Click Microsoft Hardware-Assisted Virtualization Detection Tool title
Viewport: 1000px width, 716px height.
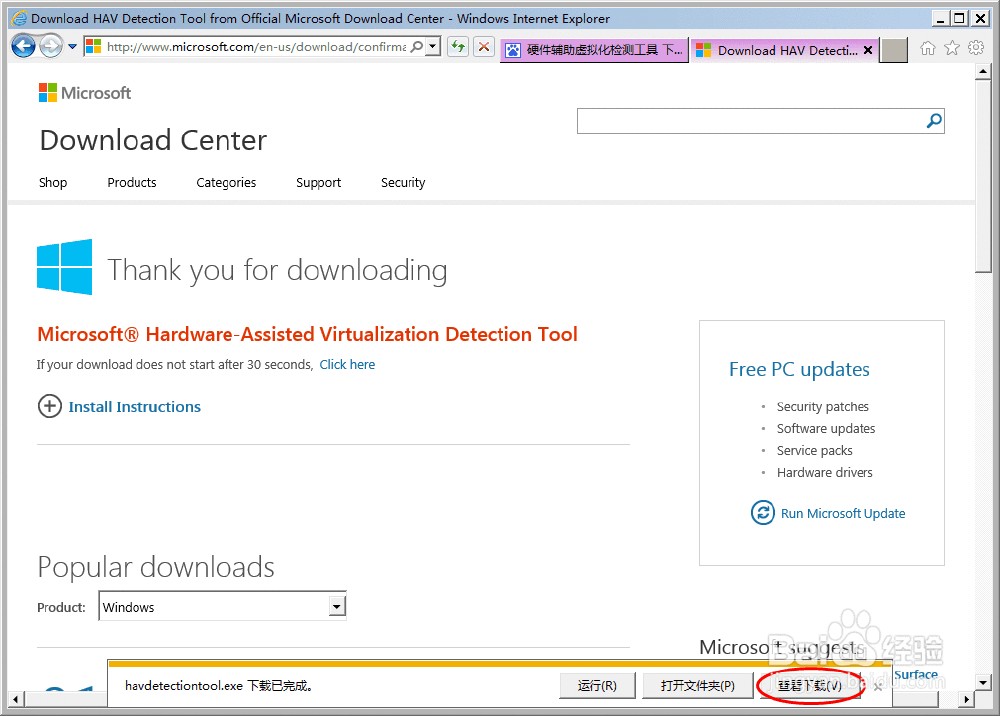pyautogui.click(x=307, y=334)
